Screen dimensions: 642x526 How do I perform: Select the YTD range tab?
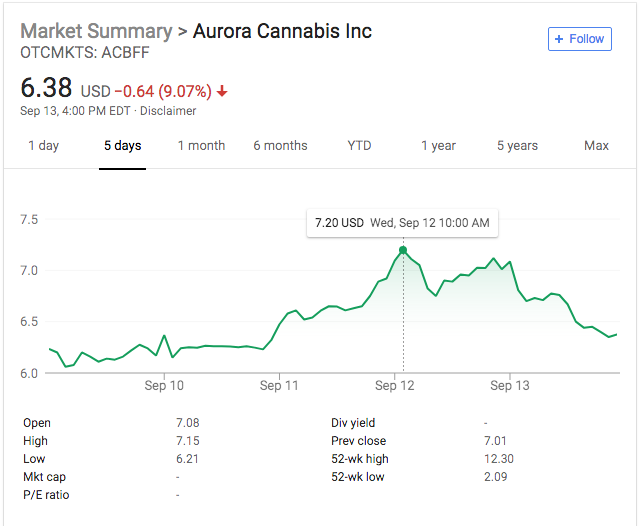point(359,146)
